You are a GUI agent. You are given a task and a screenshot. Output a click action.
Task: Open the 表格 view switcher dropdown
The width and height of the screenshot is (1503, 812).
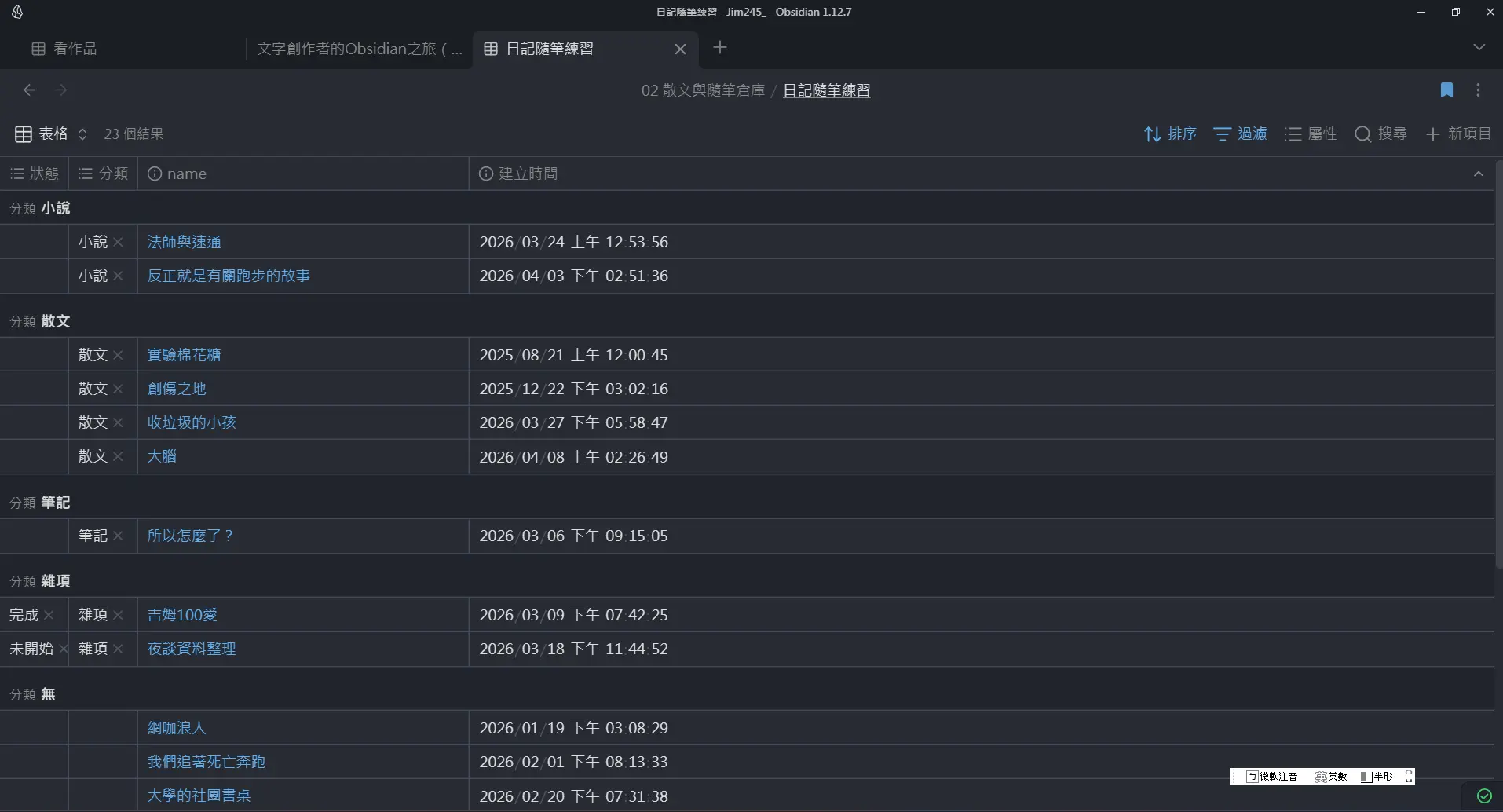pyautogui.click(x=51, y=134)
